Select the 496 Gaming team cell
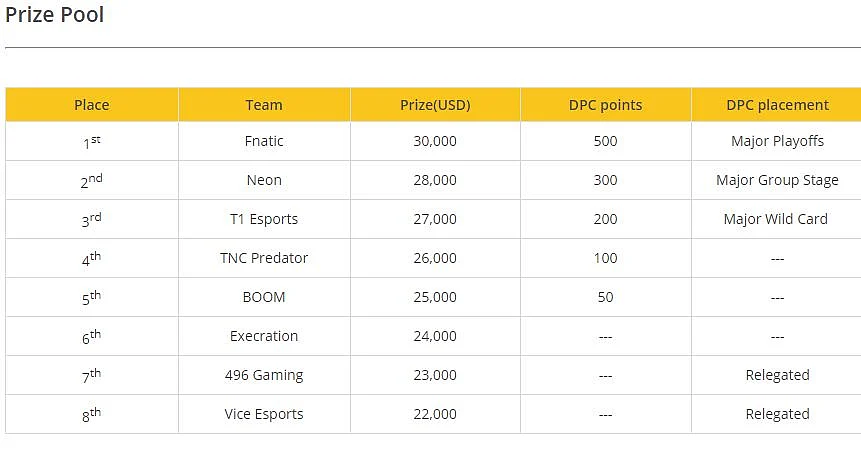 [x=264, y=375]
